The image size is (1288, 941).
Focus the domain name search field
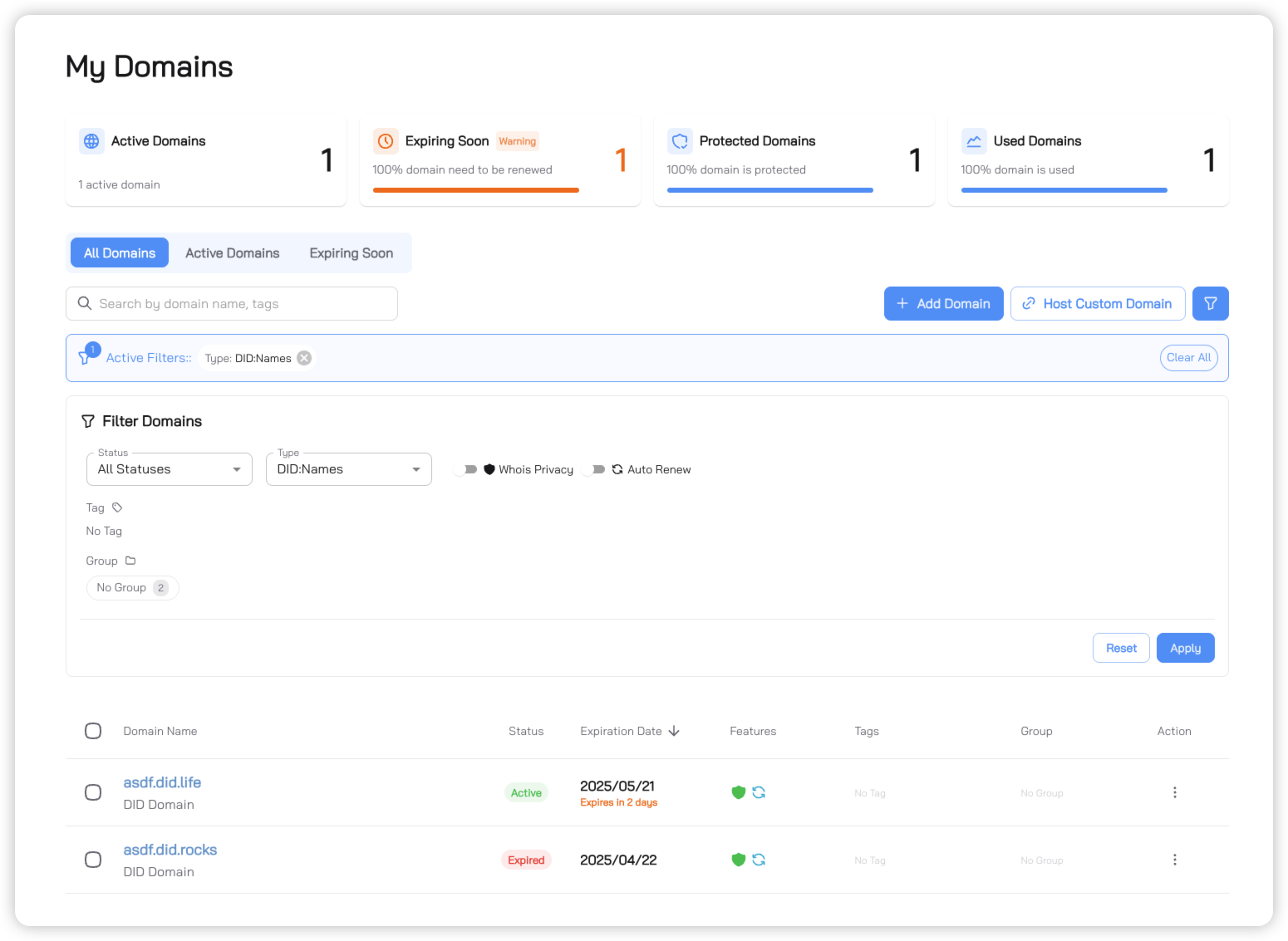(x=233, y=304)
